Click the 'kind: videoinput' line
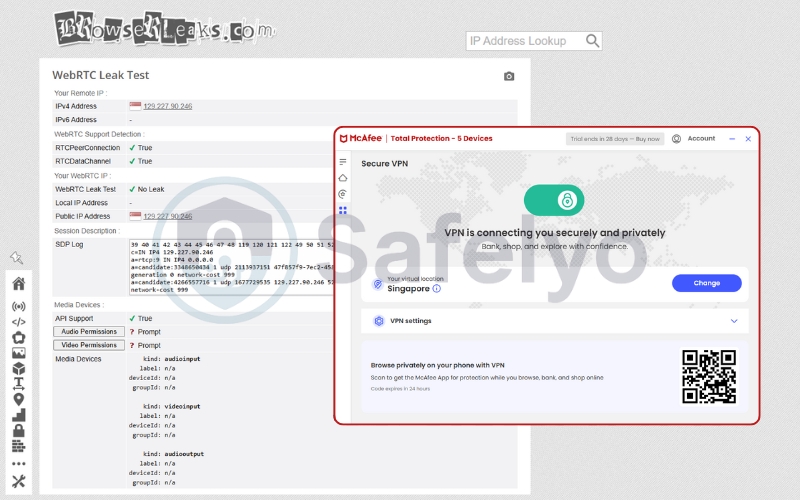800x500 pixels. coord(171,407)
